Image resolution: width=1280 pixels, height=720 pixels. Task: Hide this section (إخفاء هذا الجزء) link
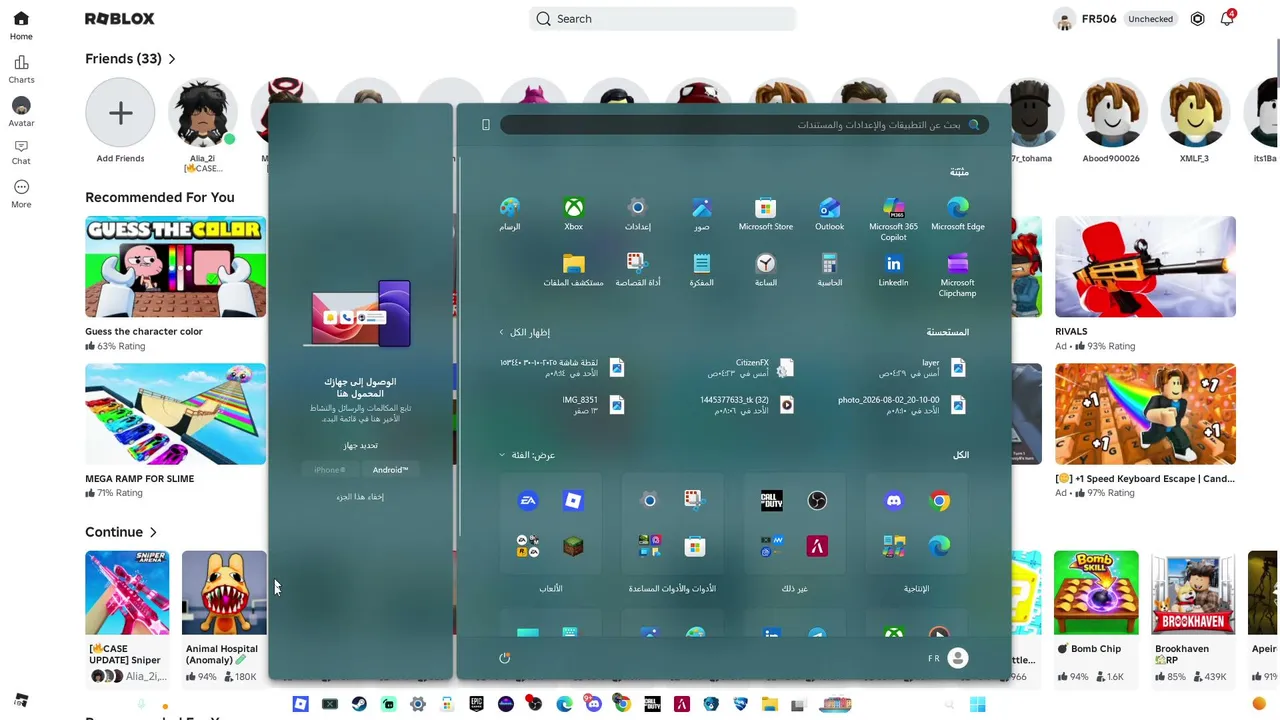pyautogui.click(x=360, y=497)
